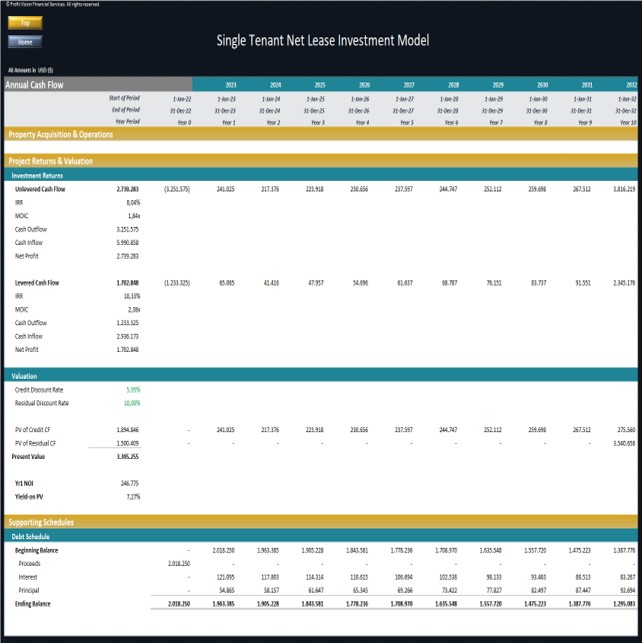Select the Credit Discount Rate label
This screenshot has width=642, height=643.
(39, 390)
